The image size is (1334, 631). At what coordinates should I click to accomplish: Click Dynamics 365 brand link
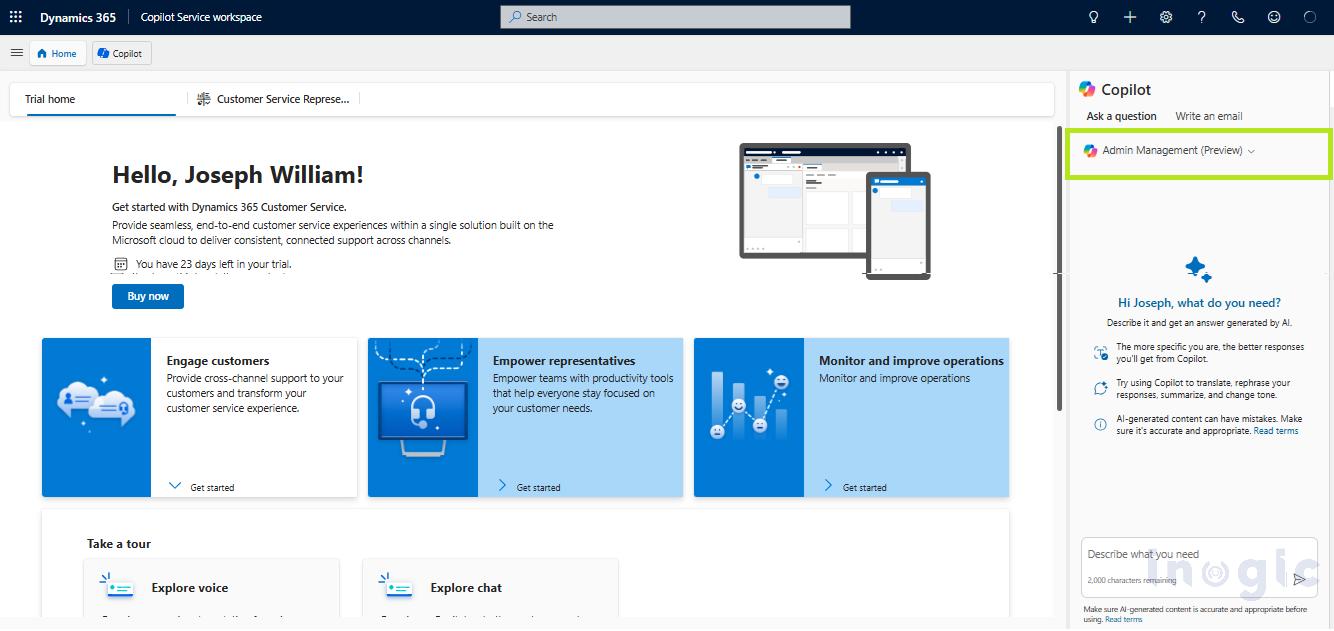78,17
